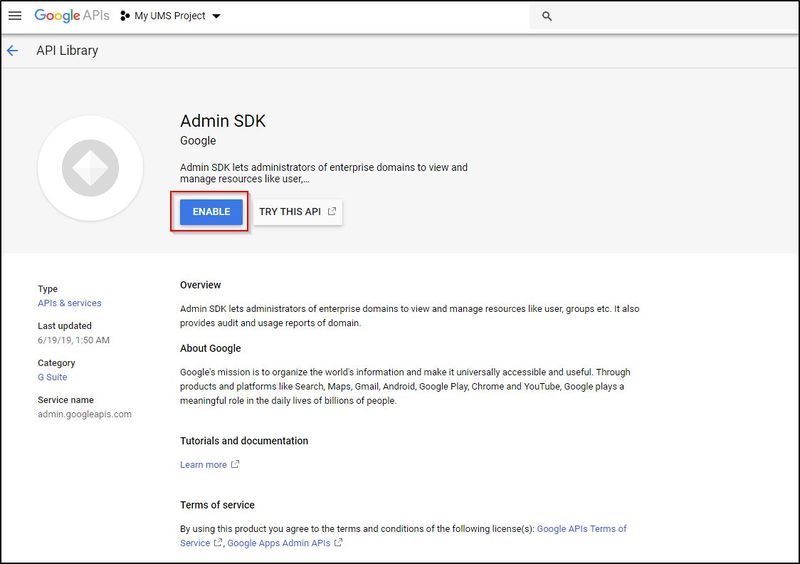Open the Google Apps Admin APIs link

[x=279, y=543]
